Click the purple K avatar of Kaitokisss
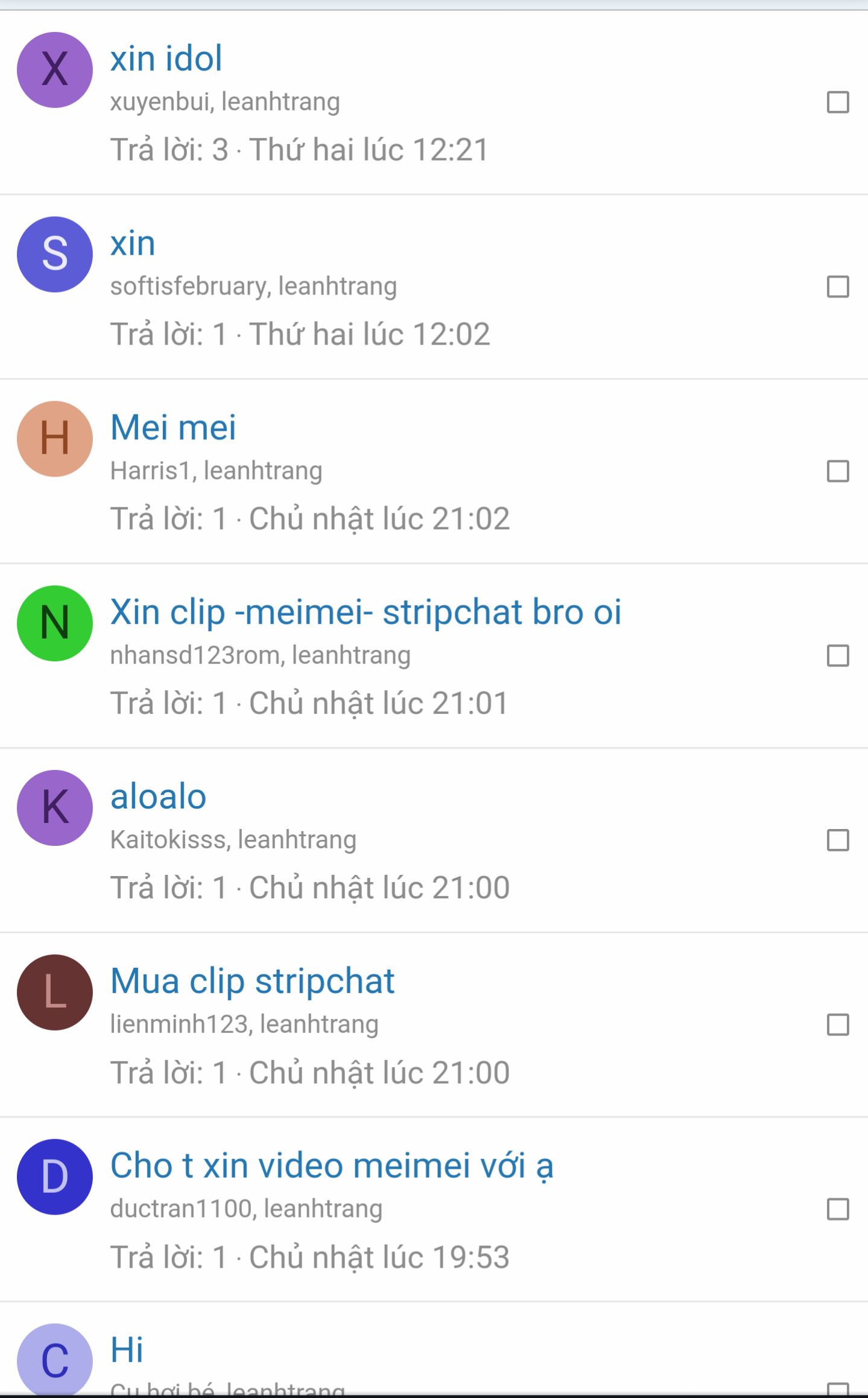This screenshot has width=868, height=1398. pos(54,809)
